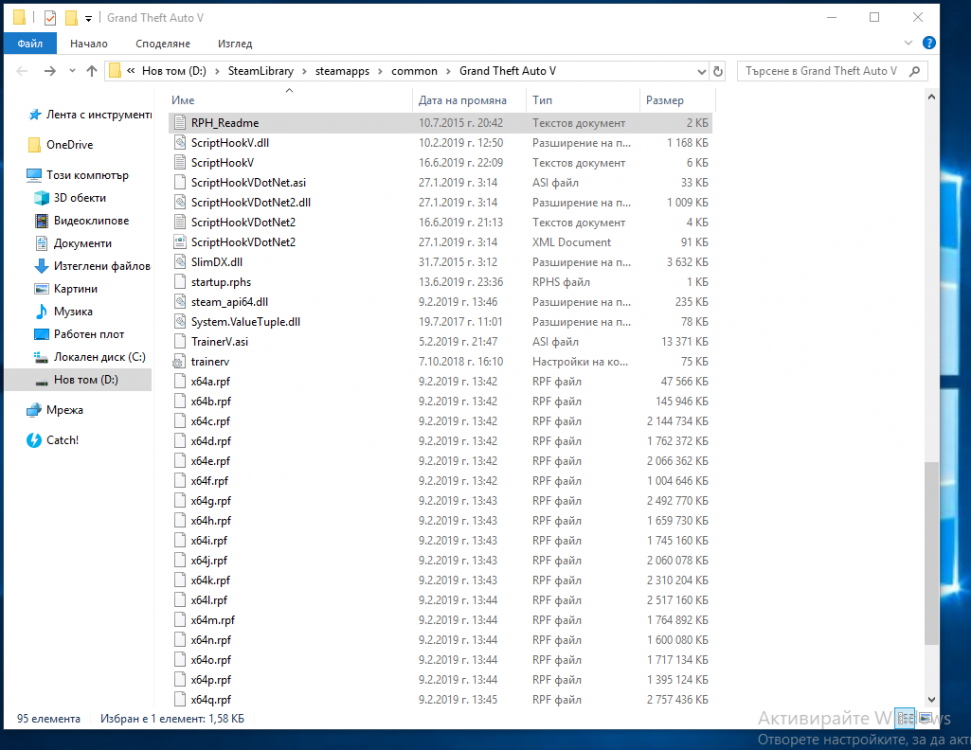
Task: Open the Файл menu tab
Action: click(x=30, y=44)
